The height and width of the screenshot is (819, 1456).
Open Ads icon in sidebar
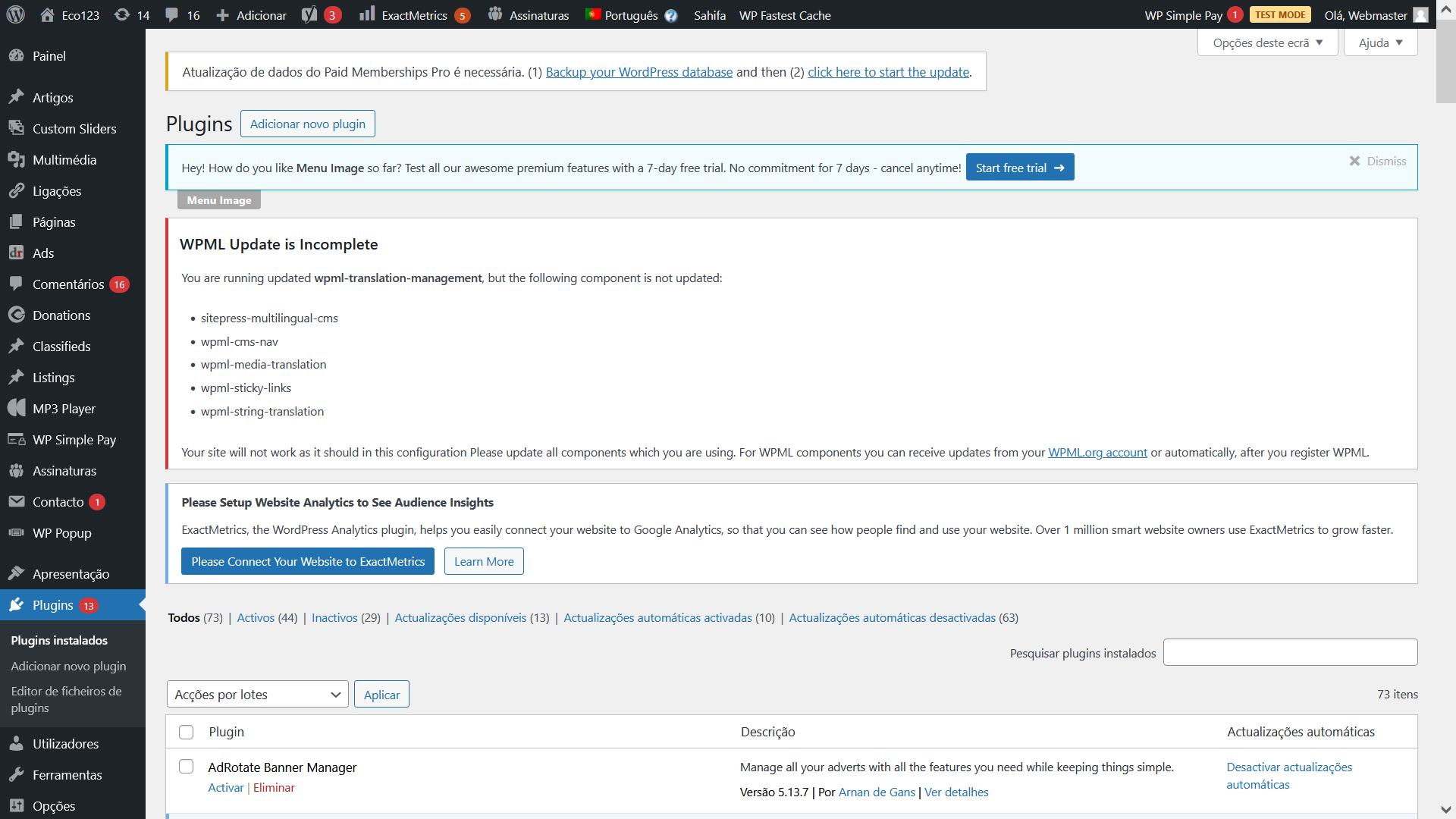(x=17, y=253)
